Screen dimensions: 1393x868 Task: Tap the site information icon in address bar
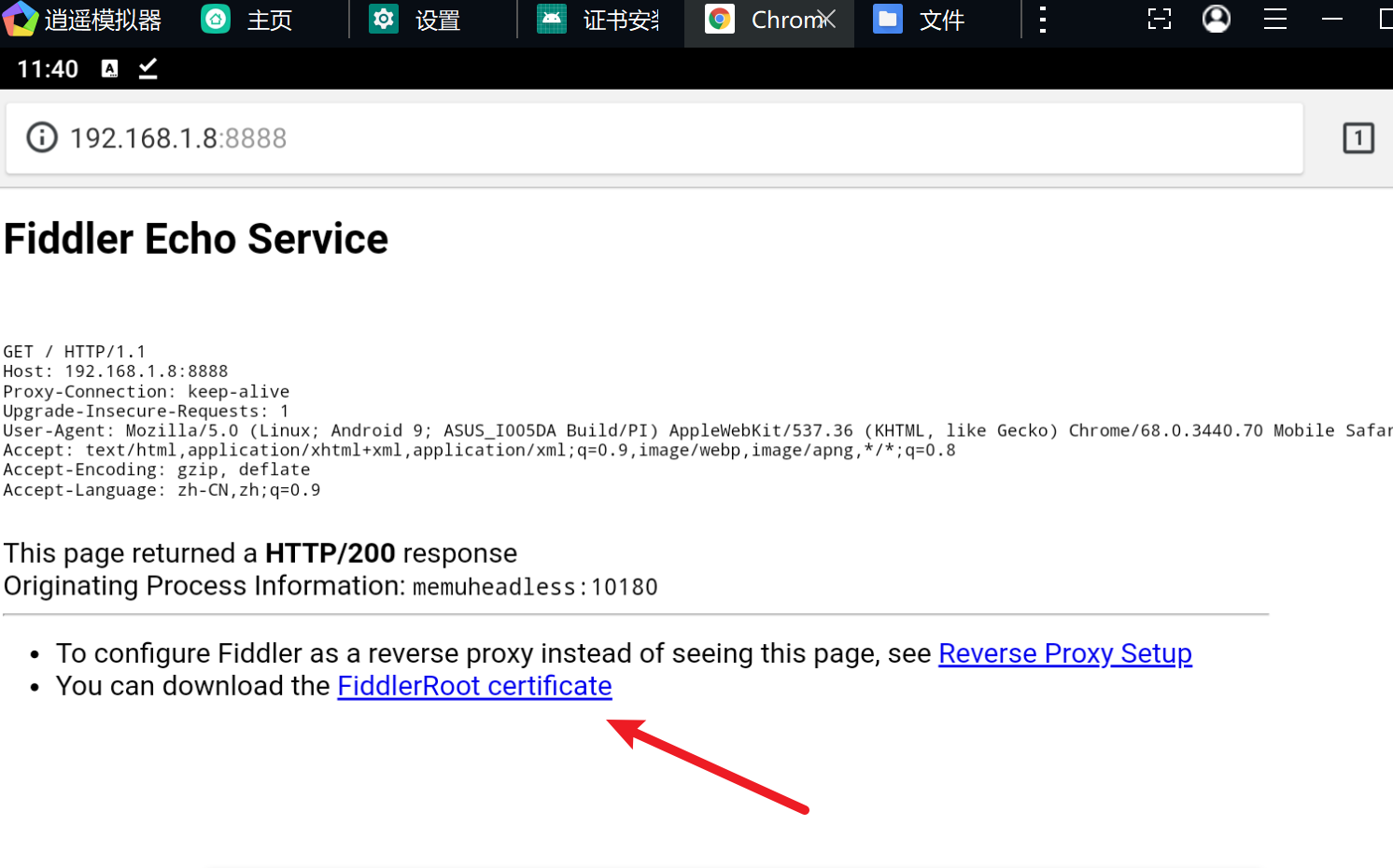point(42,138)
